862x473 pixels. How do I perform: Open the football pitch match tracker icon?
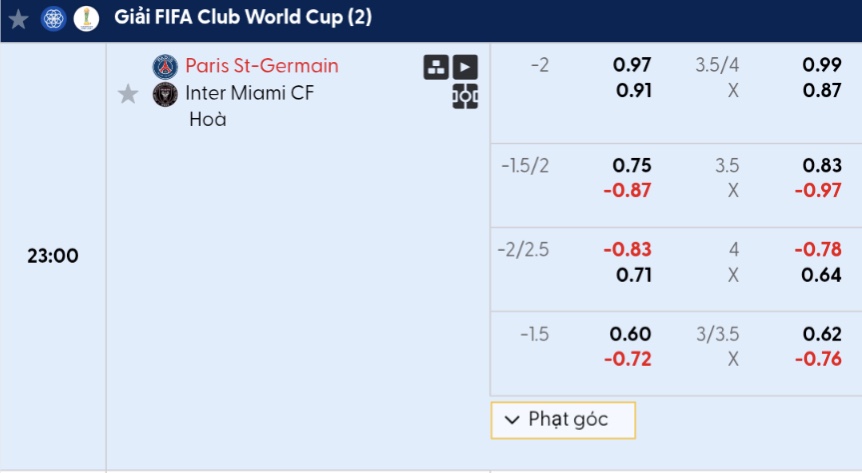coord(465,96)
